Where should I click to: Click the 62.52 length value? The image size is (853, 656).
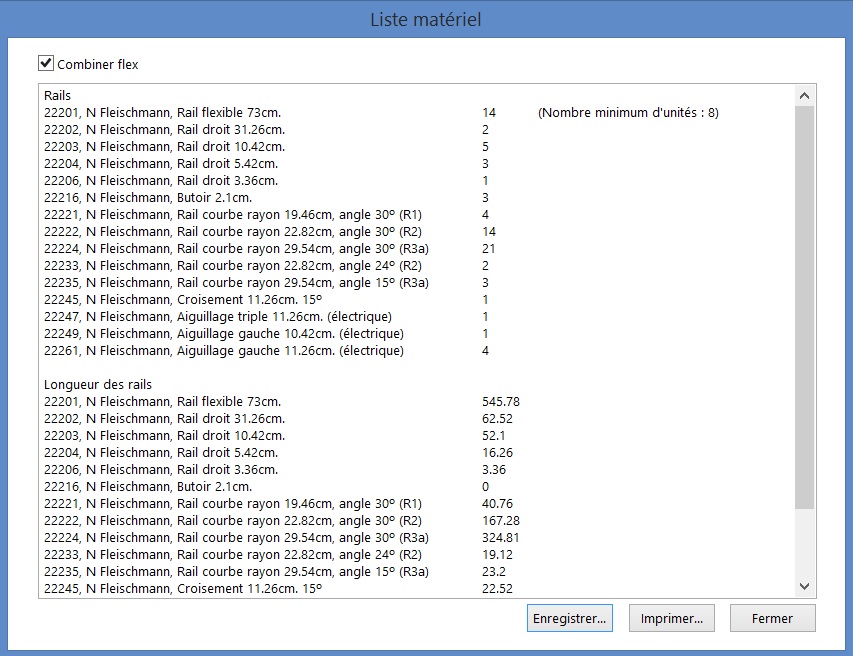point(497,418)
